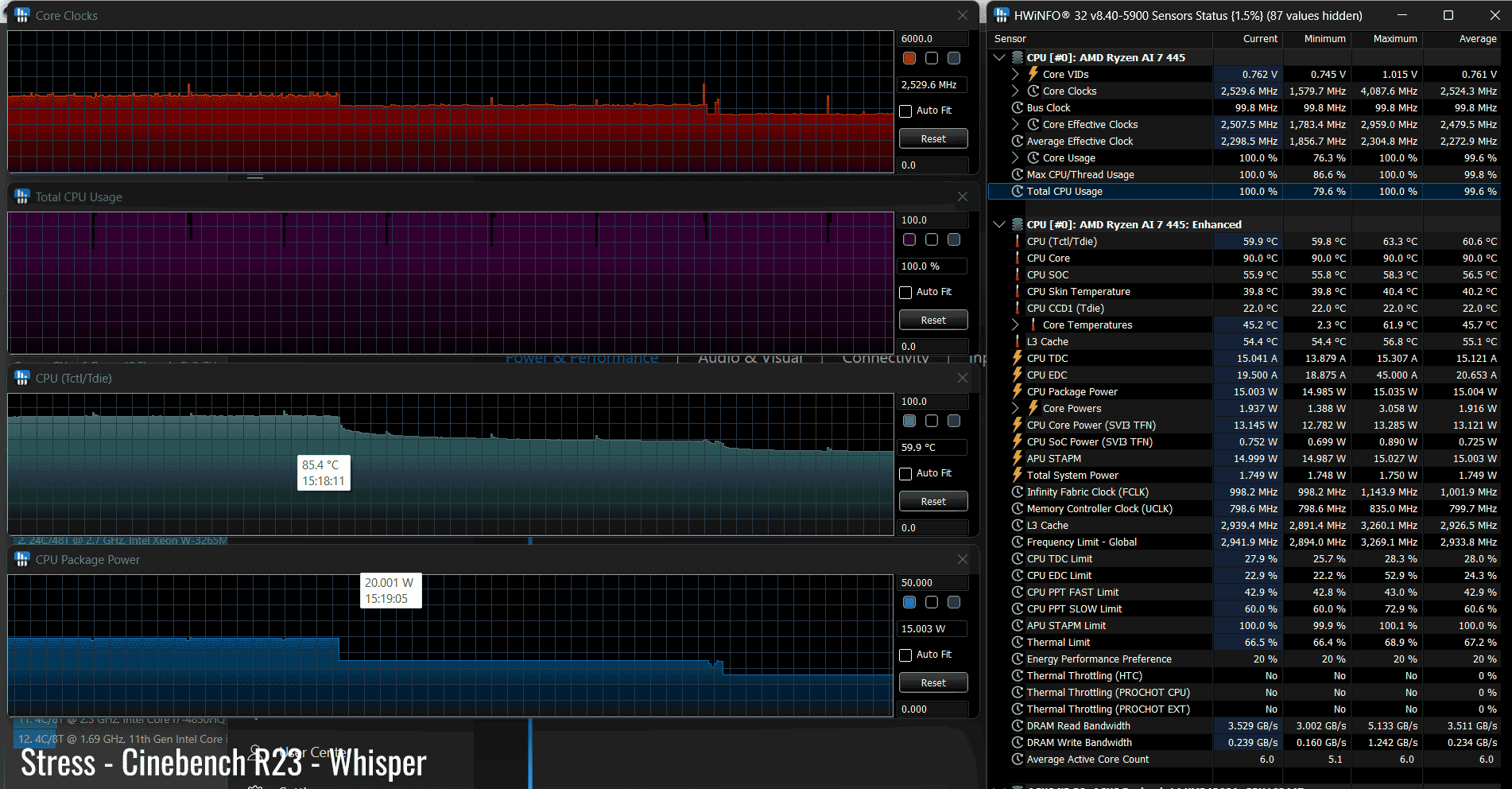
Task: Expand the Core Effective Clocks row
Action: [1015, 124]
